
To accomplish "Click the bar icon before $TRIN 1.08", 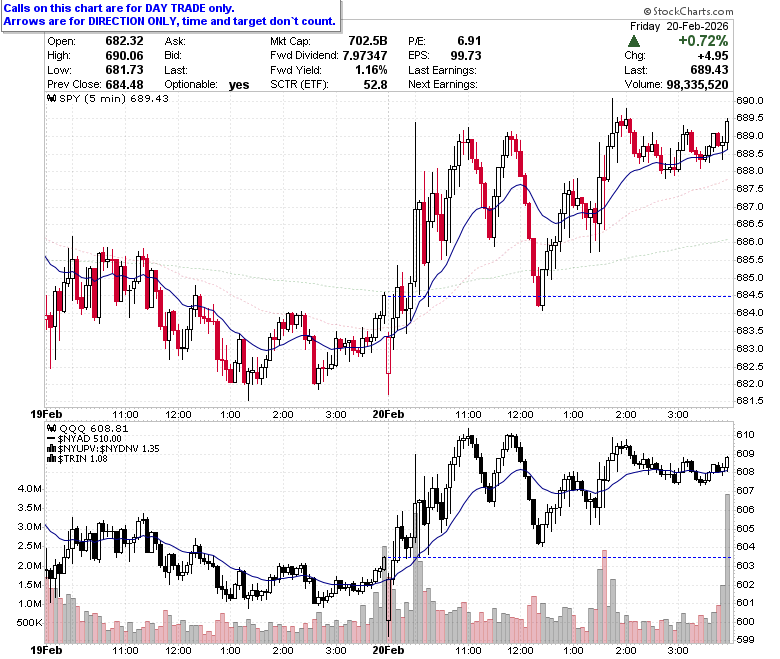I will 52,459.
